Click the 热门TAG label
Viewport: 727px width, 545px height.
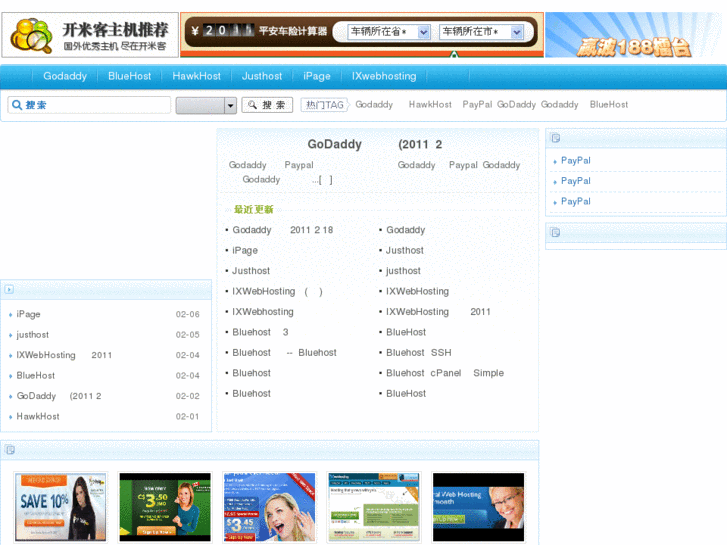pos(325,105)
